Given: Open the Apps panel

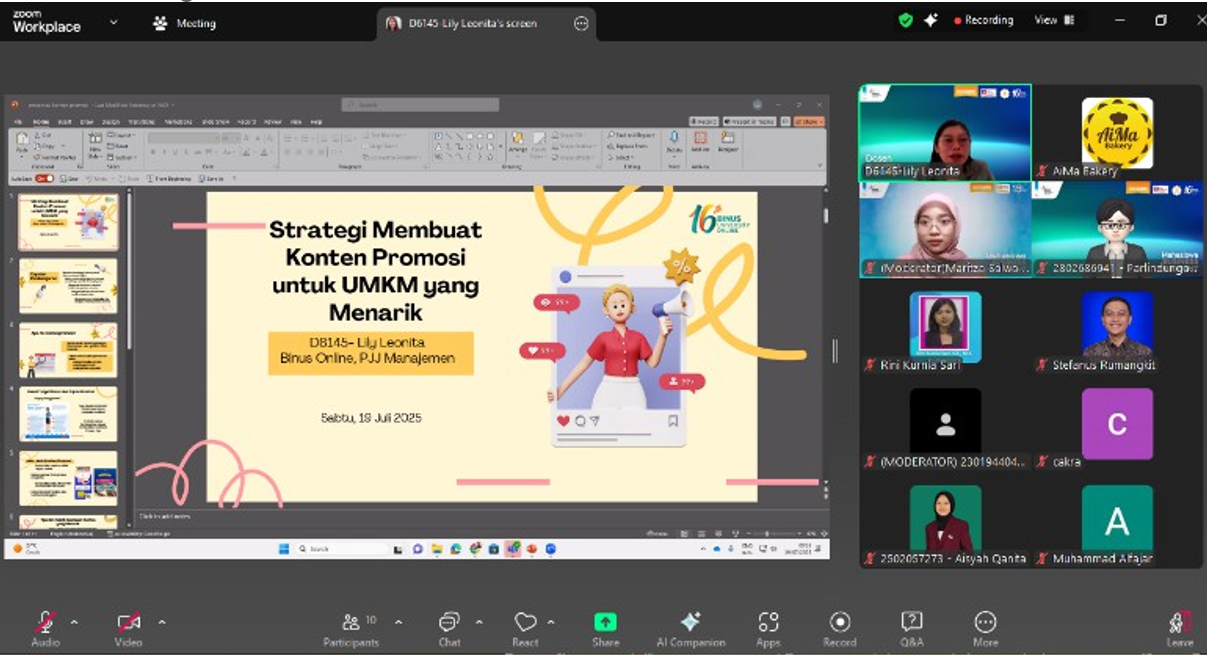Looking at the screenshot, I should coord(768,622).
